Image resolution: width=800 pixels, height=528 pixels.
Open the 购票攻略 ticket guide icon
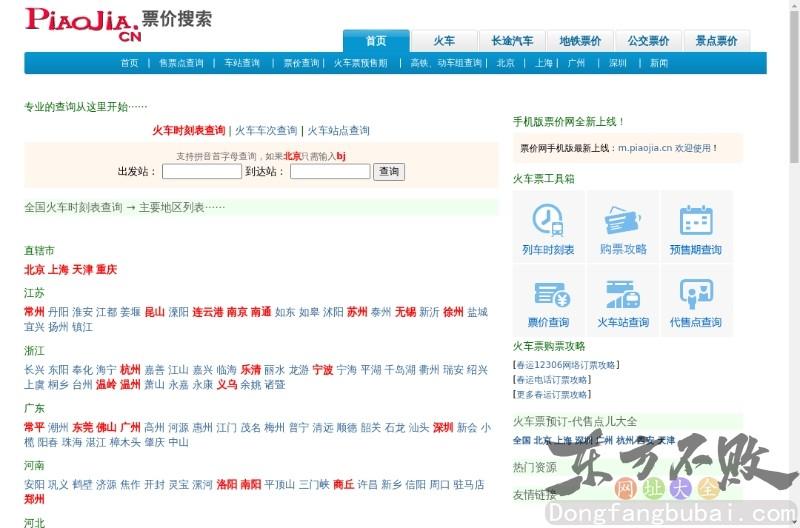coord(623,228)
